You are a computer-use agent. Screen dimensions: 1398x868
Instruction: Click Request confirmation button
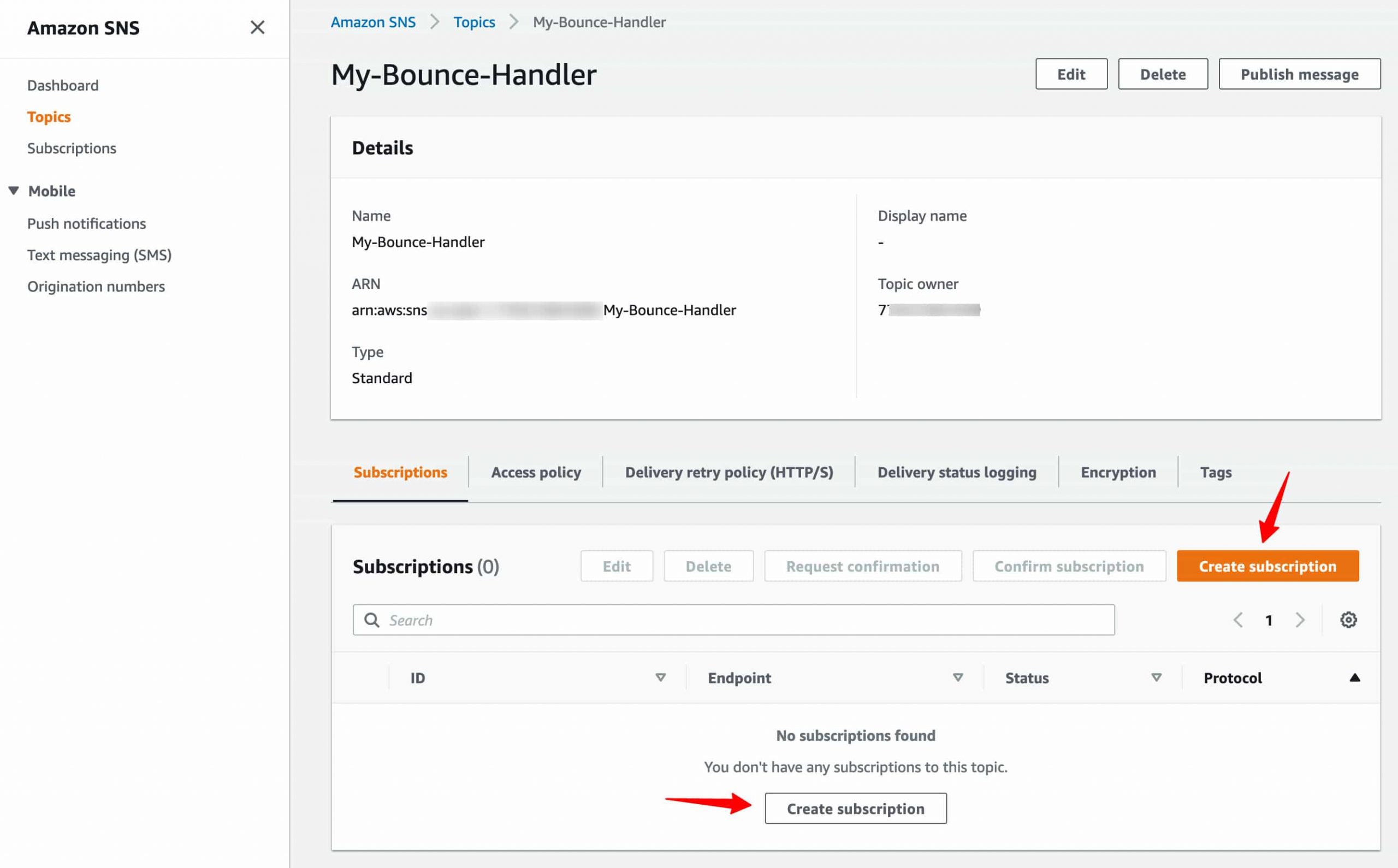coord(863,566)
